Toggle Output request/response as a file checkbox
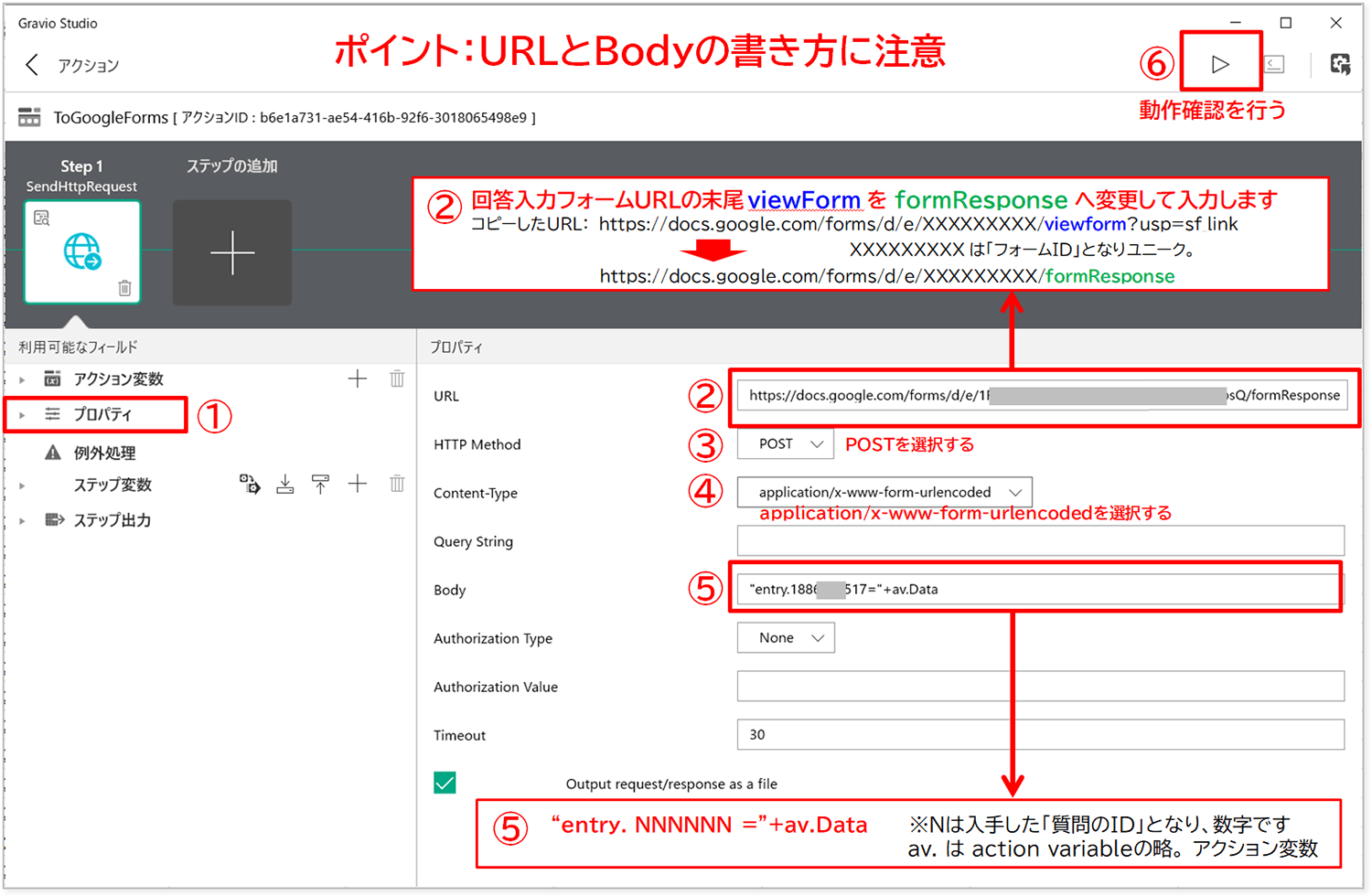The width and height of the screenshot is (1372, 896). pyautogui.click(x=445, y=783)
